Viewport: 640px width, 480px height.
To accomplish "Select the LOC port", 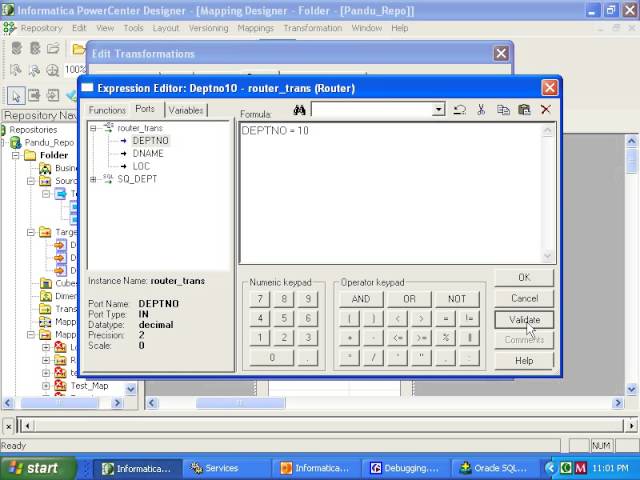I will (x=141, y=167).
